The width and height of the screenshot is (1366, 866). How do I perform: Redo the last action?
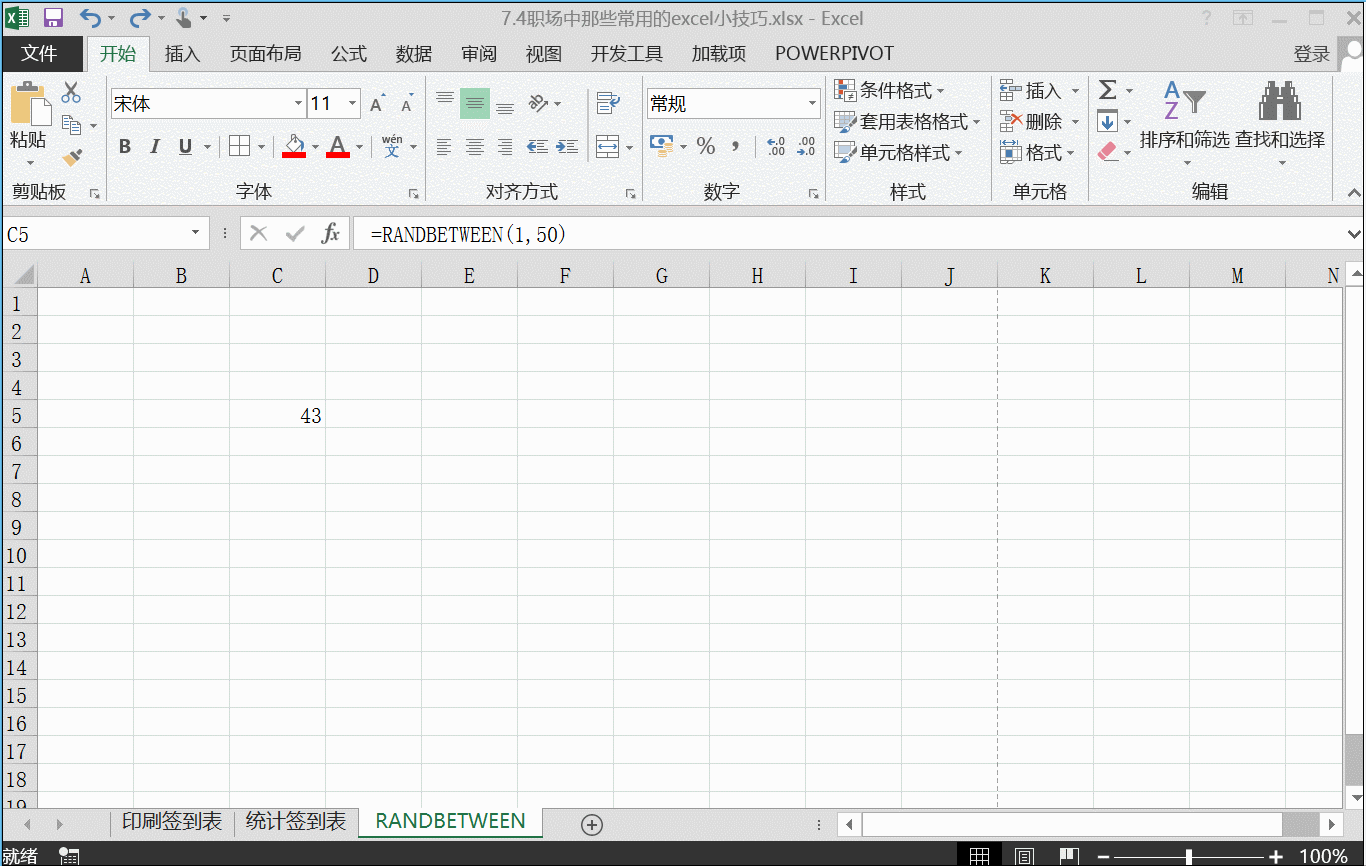pyautogui.click(x=140, y=18)
